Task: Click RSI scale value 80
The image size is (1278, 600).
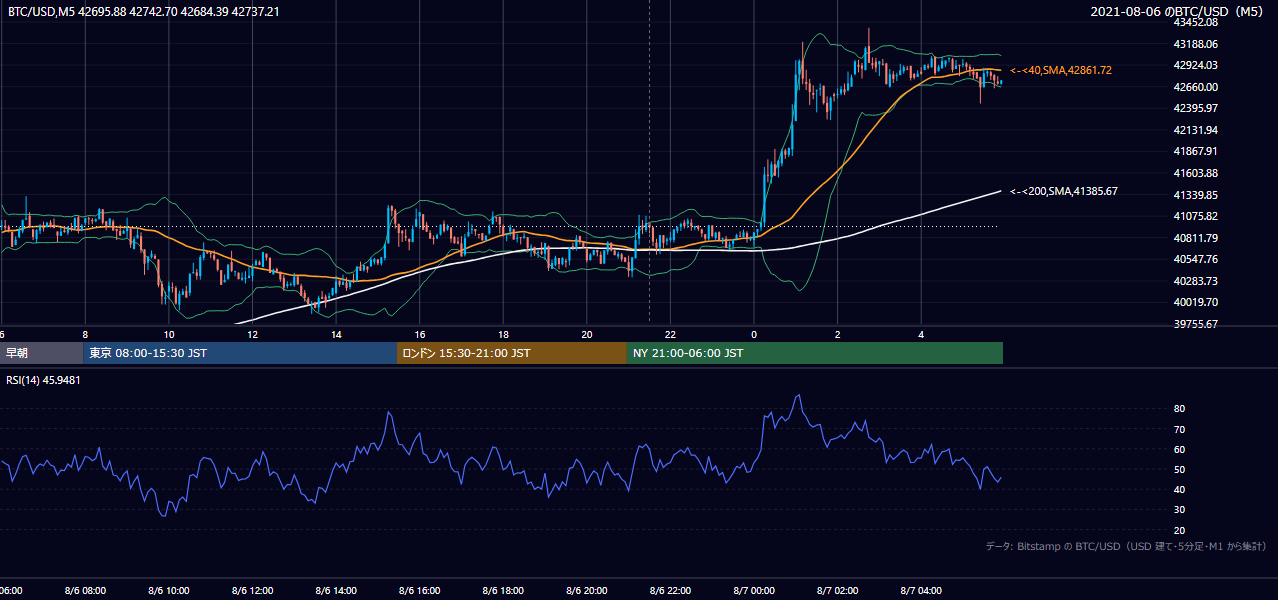Action: click(1180, 409)
